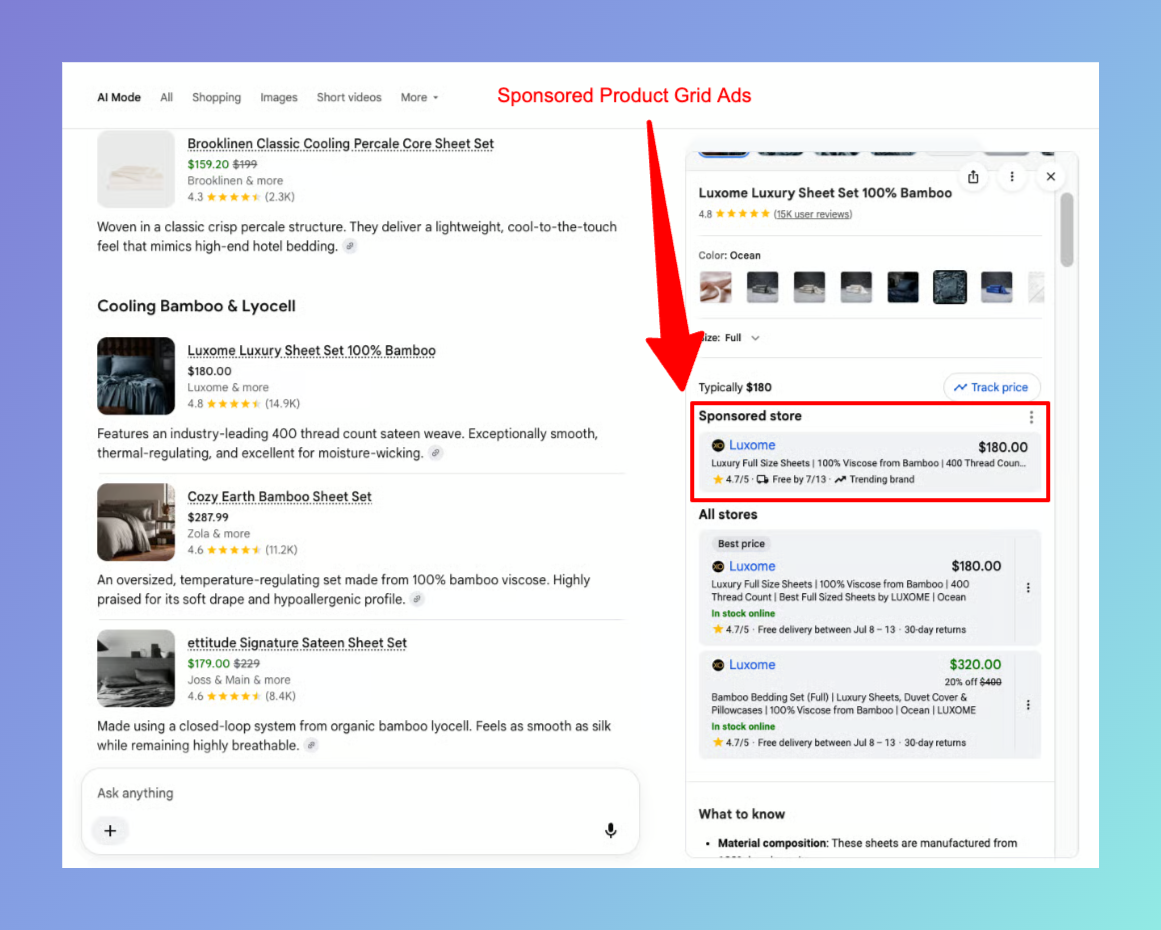This screenshot has width=1161, height=930.
Task: Focus the Ask anything input field
Action: coord(360,793)
